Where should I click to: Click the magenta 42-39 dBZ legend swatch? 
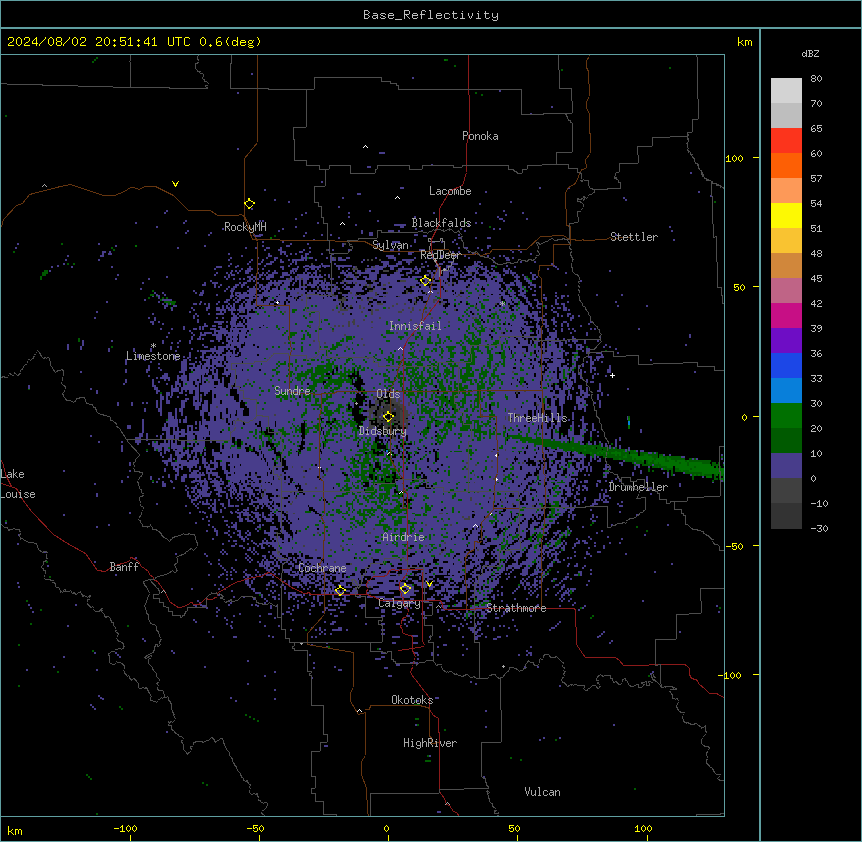(x=786, y=315)
